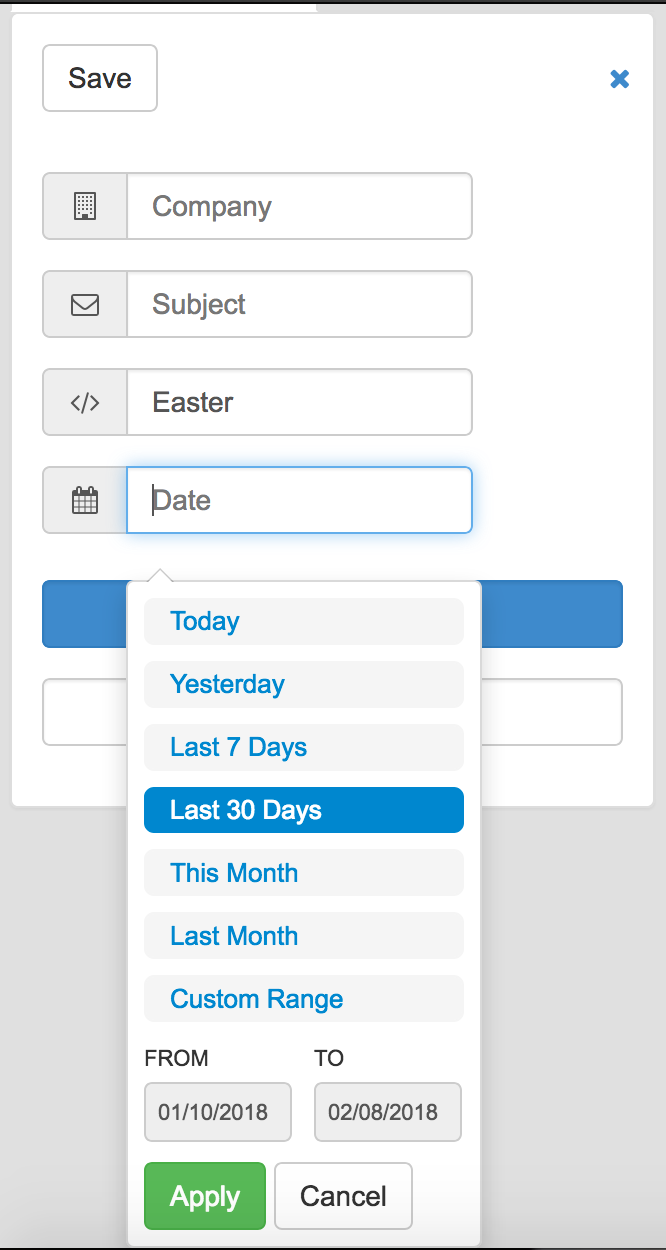666x1250 pixels.
Task: Click the Save button
Action: click(99, 78)
